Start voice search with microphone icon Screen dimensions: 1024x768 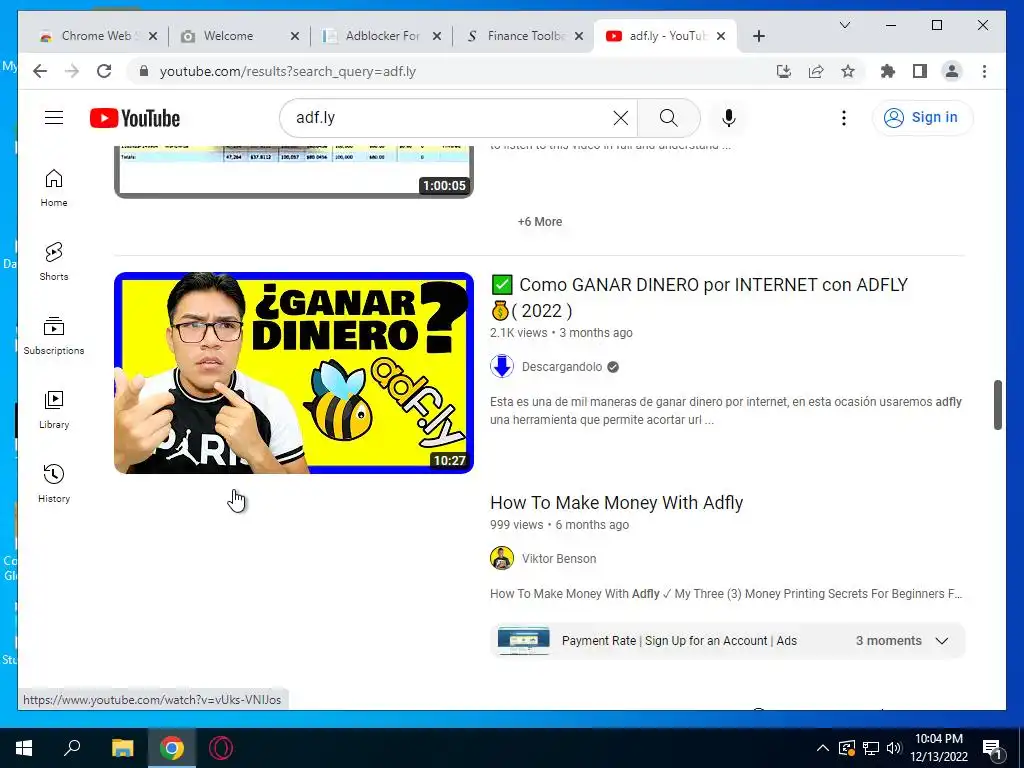tap(729, 118)
